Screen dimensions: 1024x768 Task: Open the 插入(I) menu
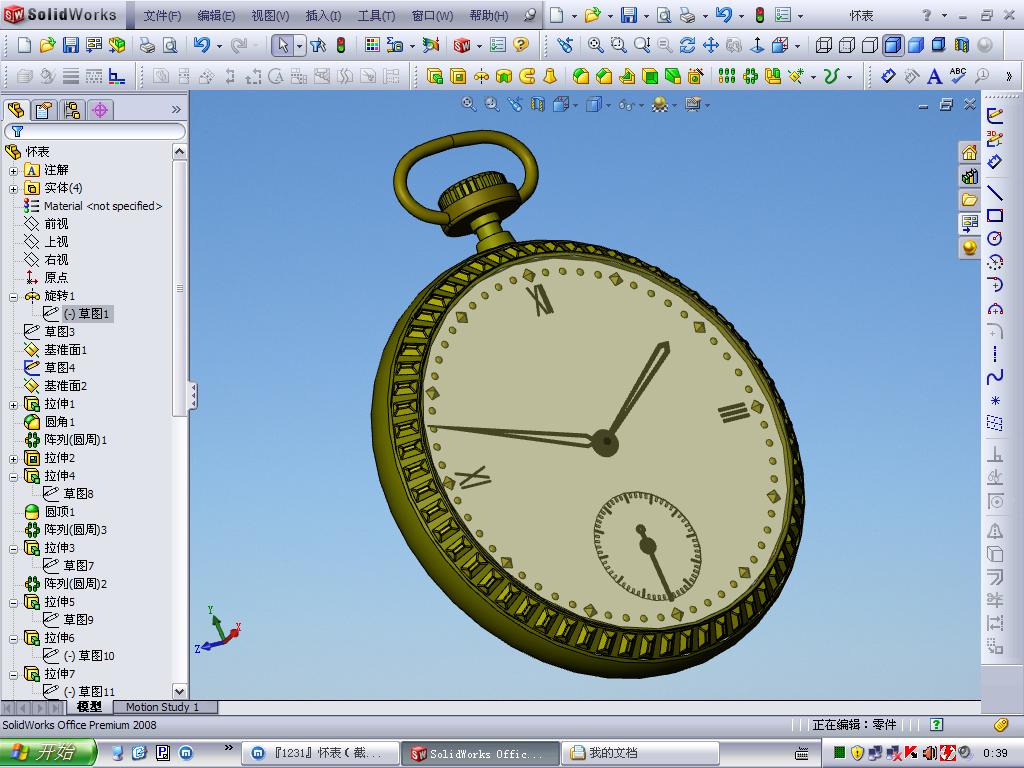(x=323, y=16)
